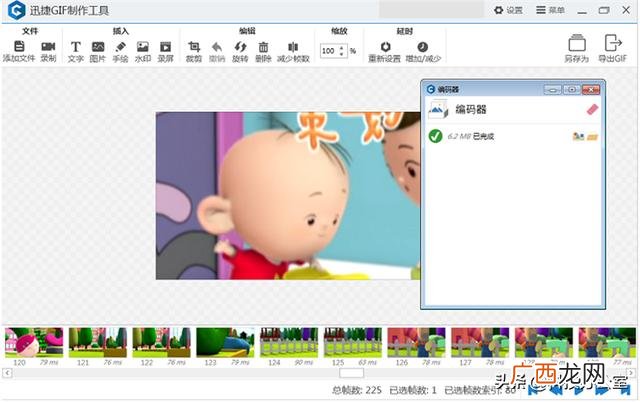Screen dimensions: 640x402
Task: Click the 总帧数: 225 status text
Action: (x=357, y=390)
